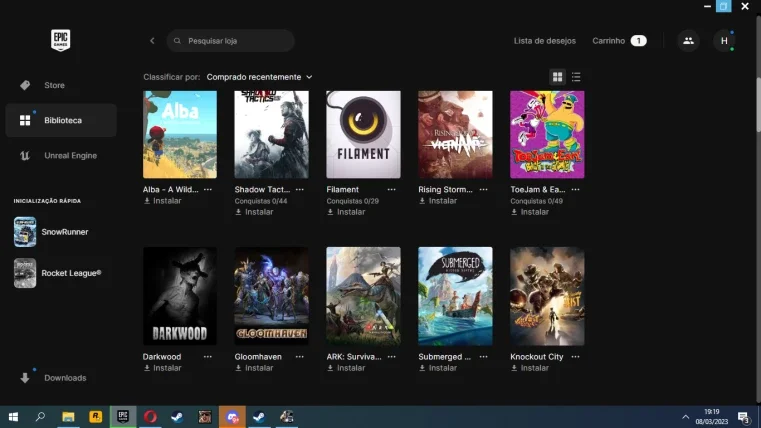Open options menu for ARK: Survival

click(392, 357)
